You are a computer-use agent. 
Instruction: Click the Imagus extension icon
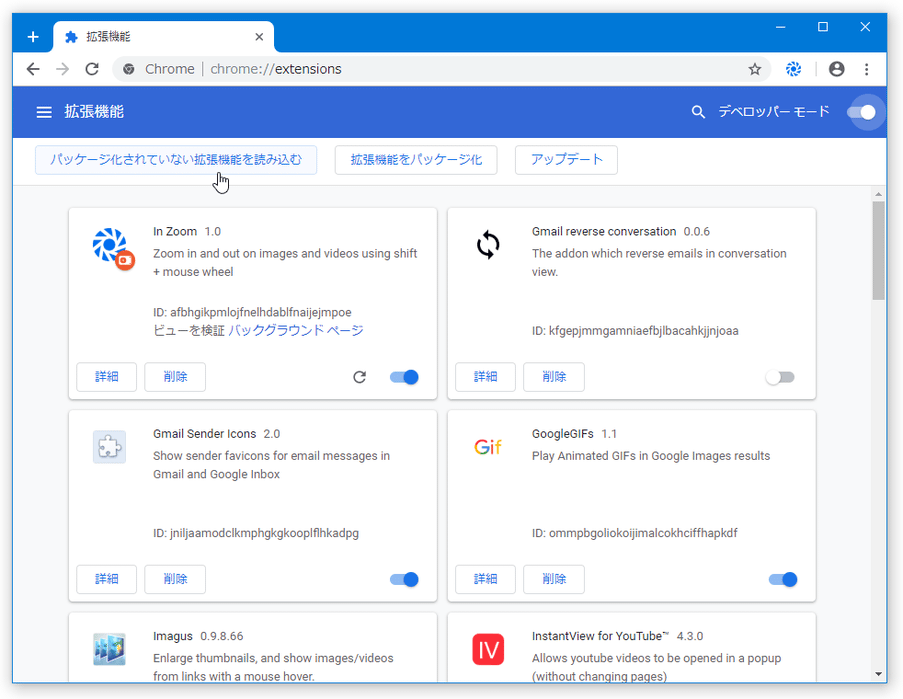pyautogui.click(x=109, y=649)
